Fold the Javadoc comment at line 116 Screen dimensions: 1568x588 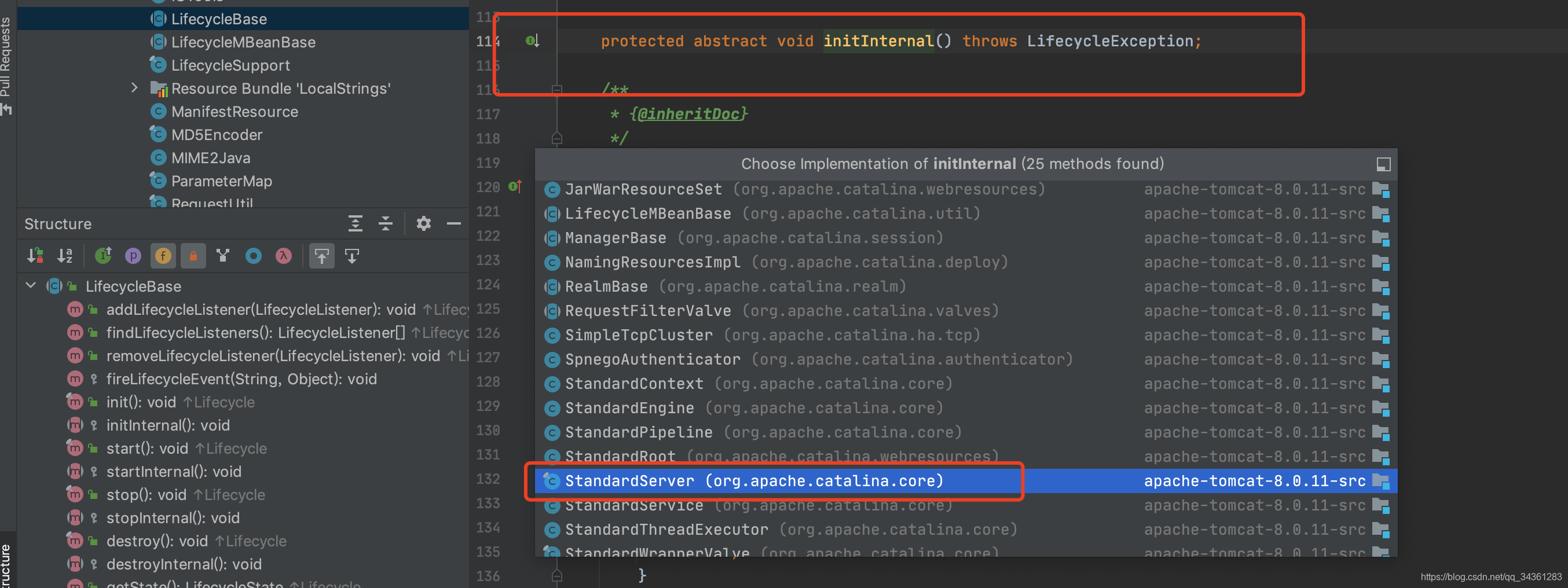click(556, 90)
